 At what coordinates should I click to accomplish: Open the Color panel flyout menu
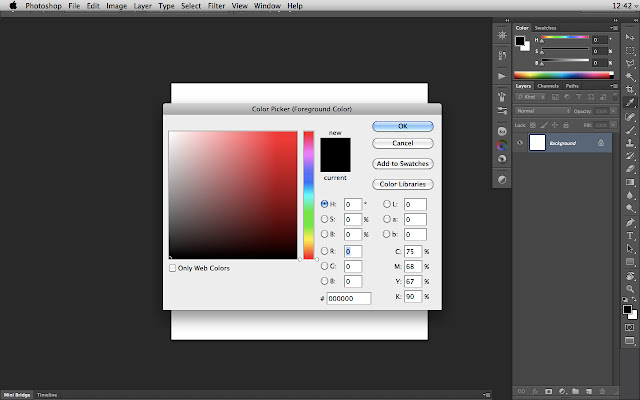[613, 28]
